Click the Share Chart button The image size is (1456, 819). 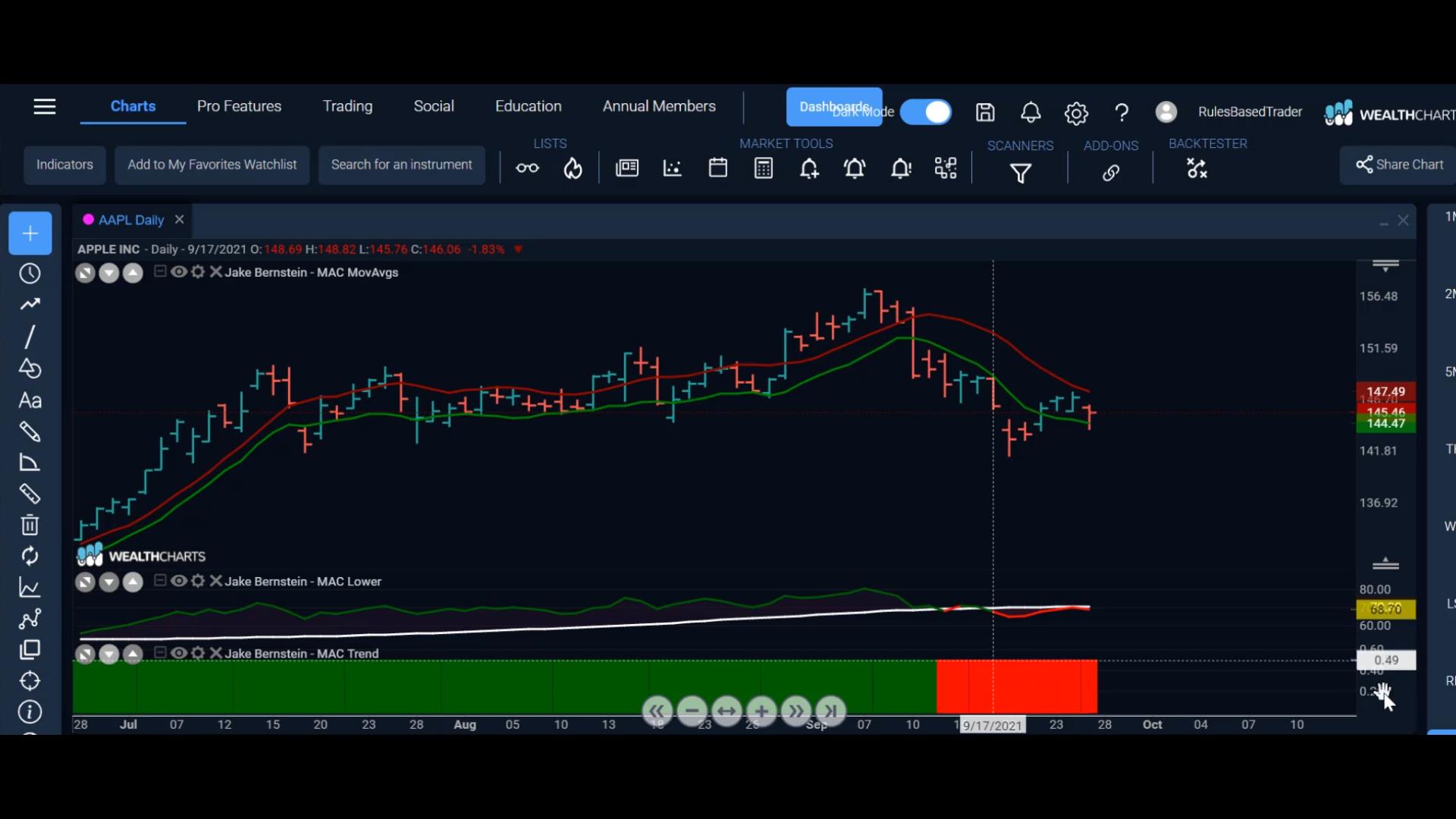coord(1400,165)
